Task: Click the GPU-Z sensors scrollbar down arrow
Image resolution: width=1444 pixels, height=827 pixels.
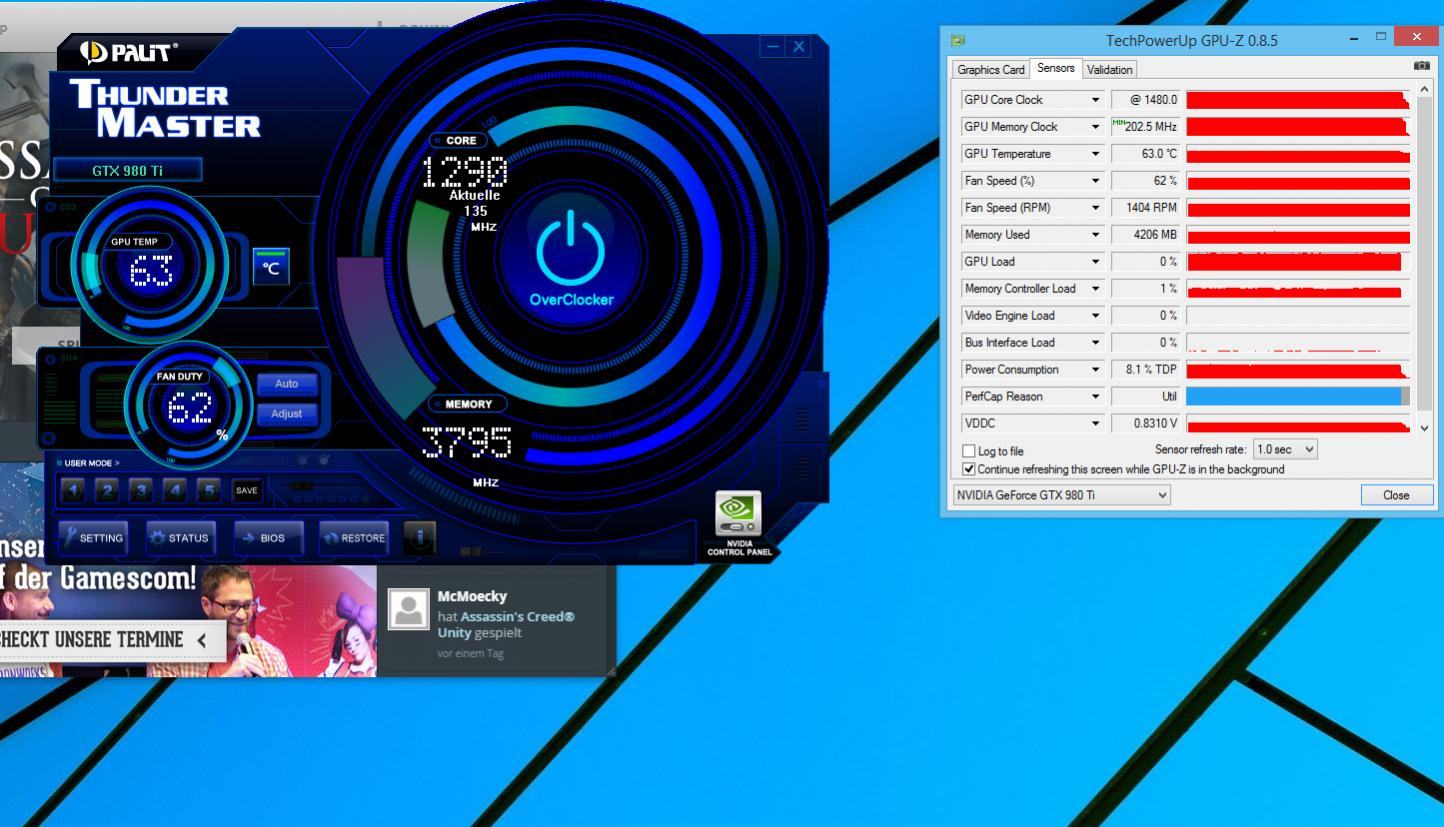Action: [x=1426, y=428]
